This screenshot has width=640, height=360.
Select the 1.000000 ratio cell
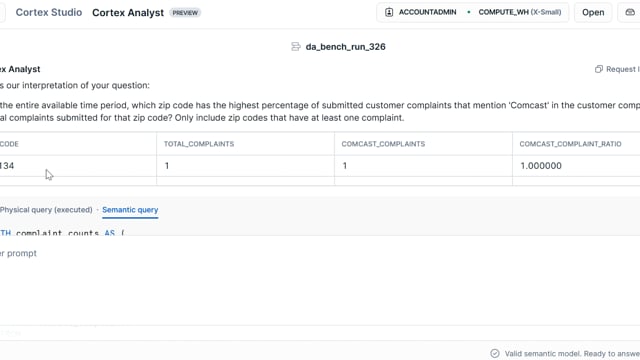pyautogui.click(x=576, y=166)
